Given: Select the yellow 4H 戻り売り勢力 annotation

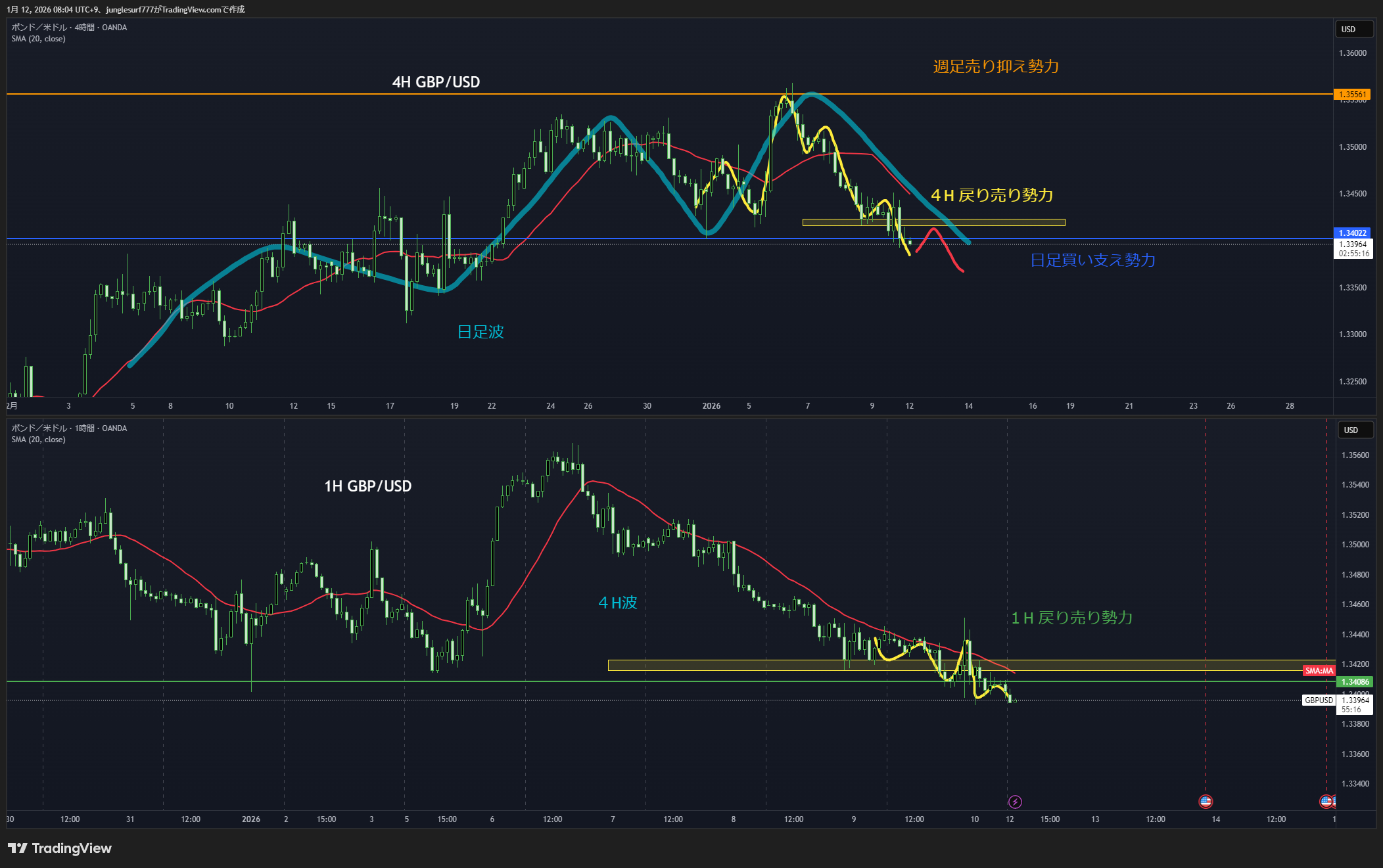Looking at the screenshot, I should pyautogui.click(x=992, y=195).
